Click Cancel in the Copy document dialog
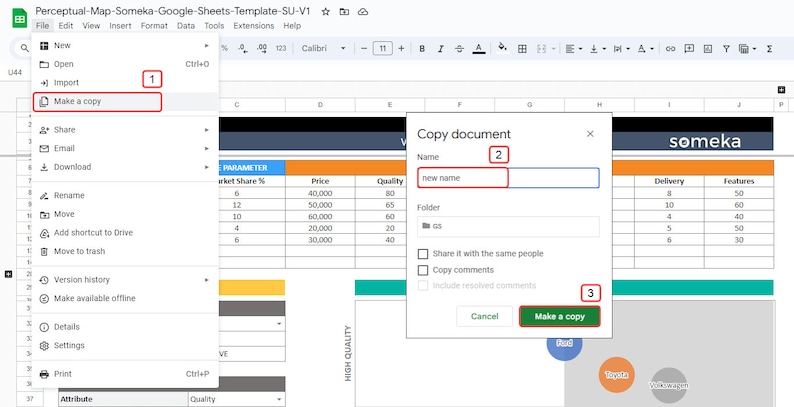This screenshot has width=794, height=407. tap(485, 316)
